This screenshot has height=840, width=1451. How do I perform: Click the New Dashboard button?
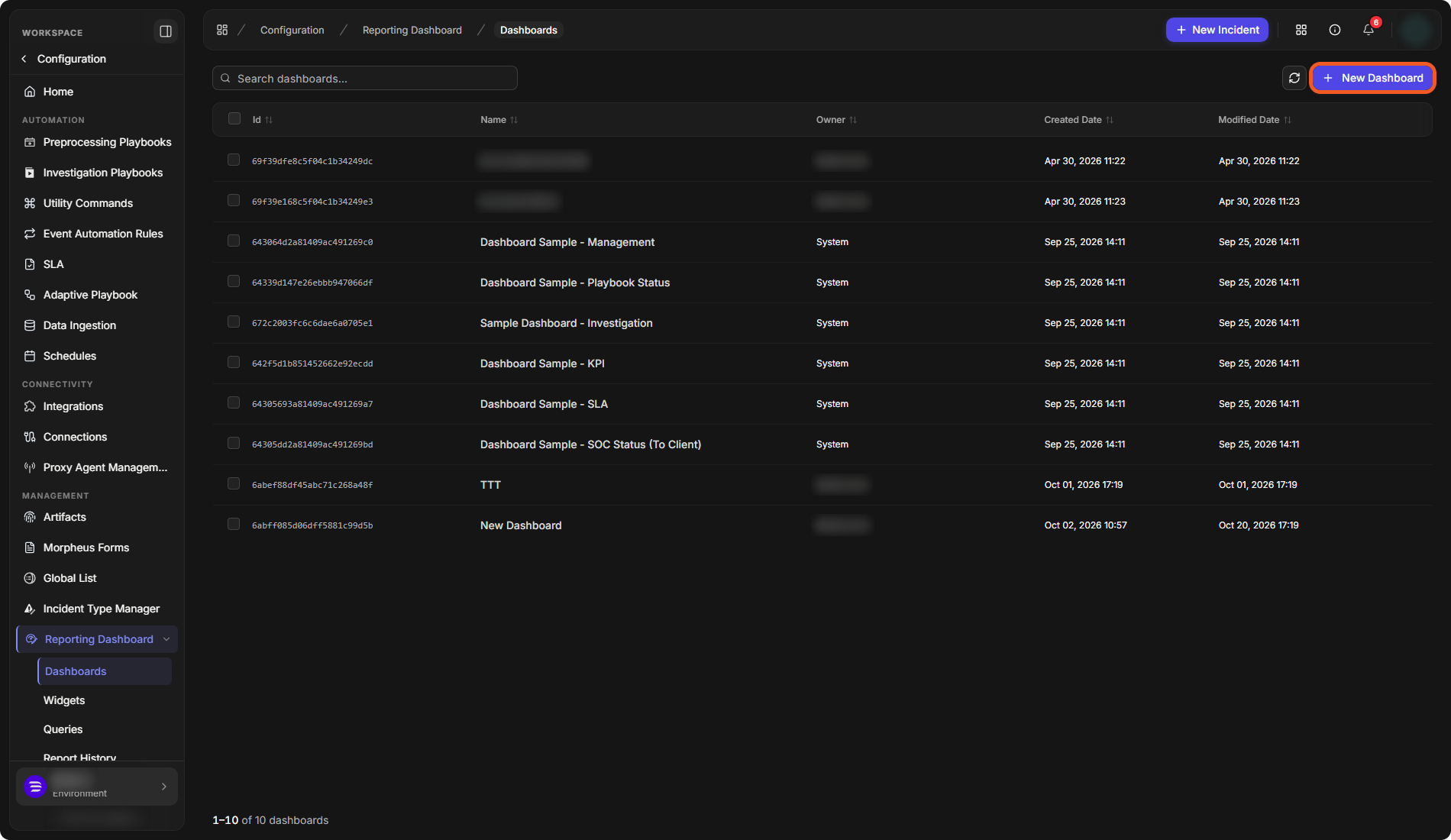tap(1373, 78)
